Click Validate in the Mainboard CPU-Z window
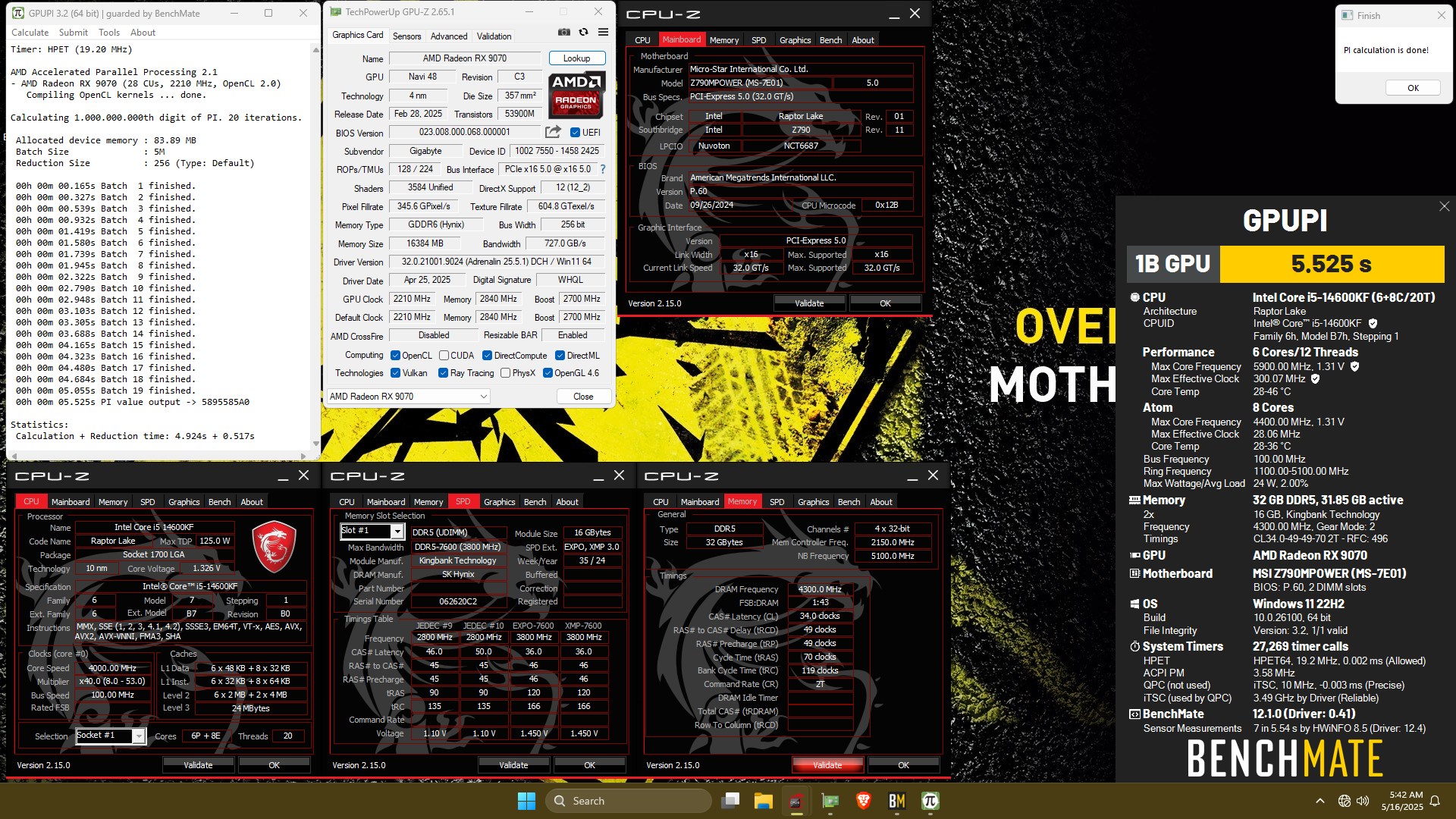 [x=809, y=303]
